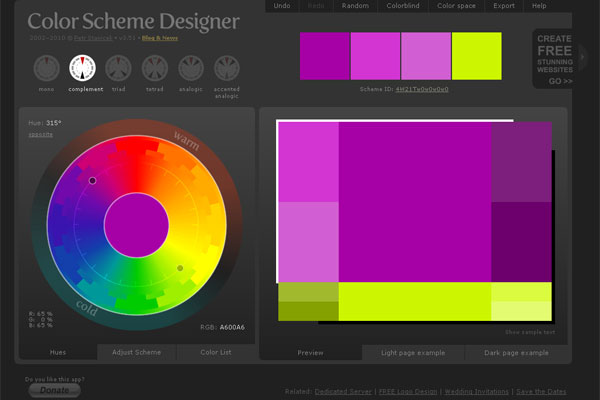Select the mono color scheme icon
600x400 pixels.
46,68
